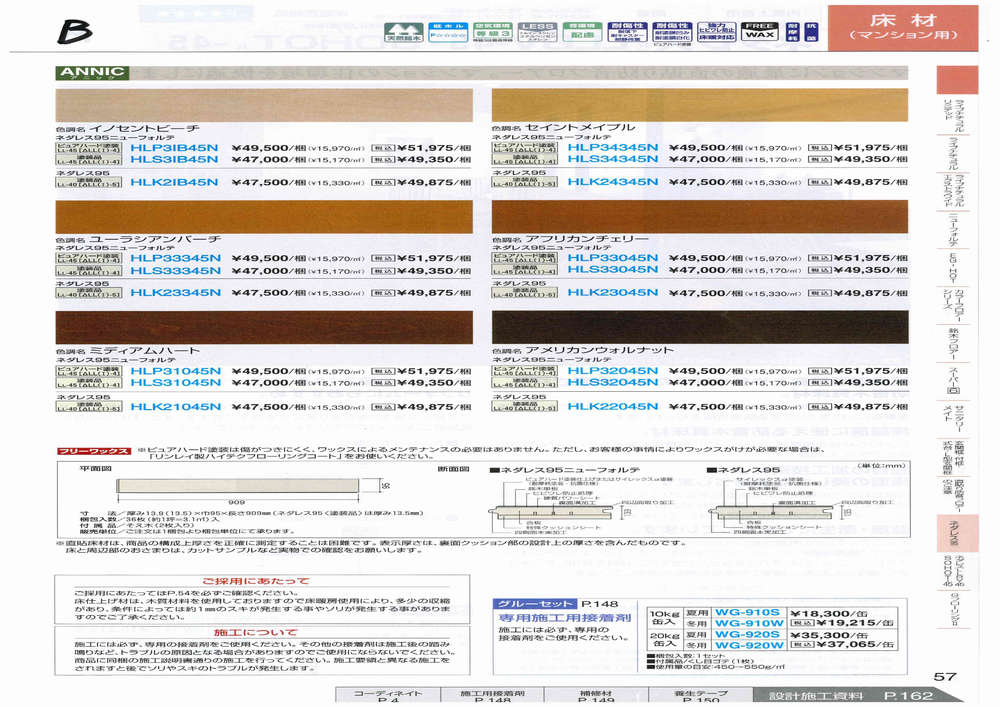Click product code HLP3IB45N

(174, 148)
